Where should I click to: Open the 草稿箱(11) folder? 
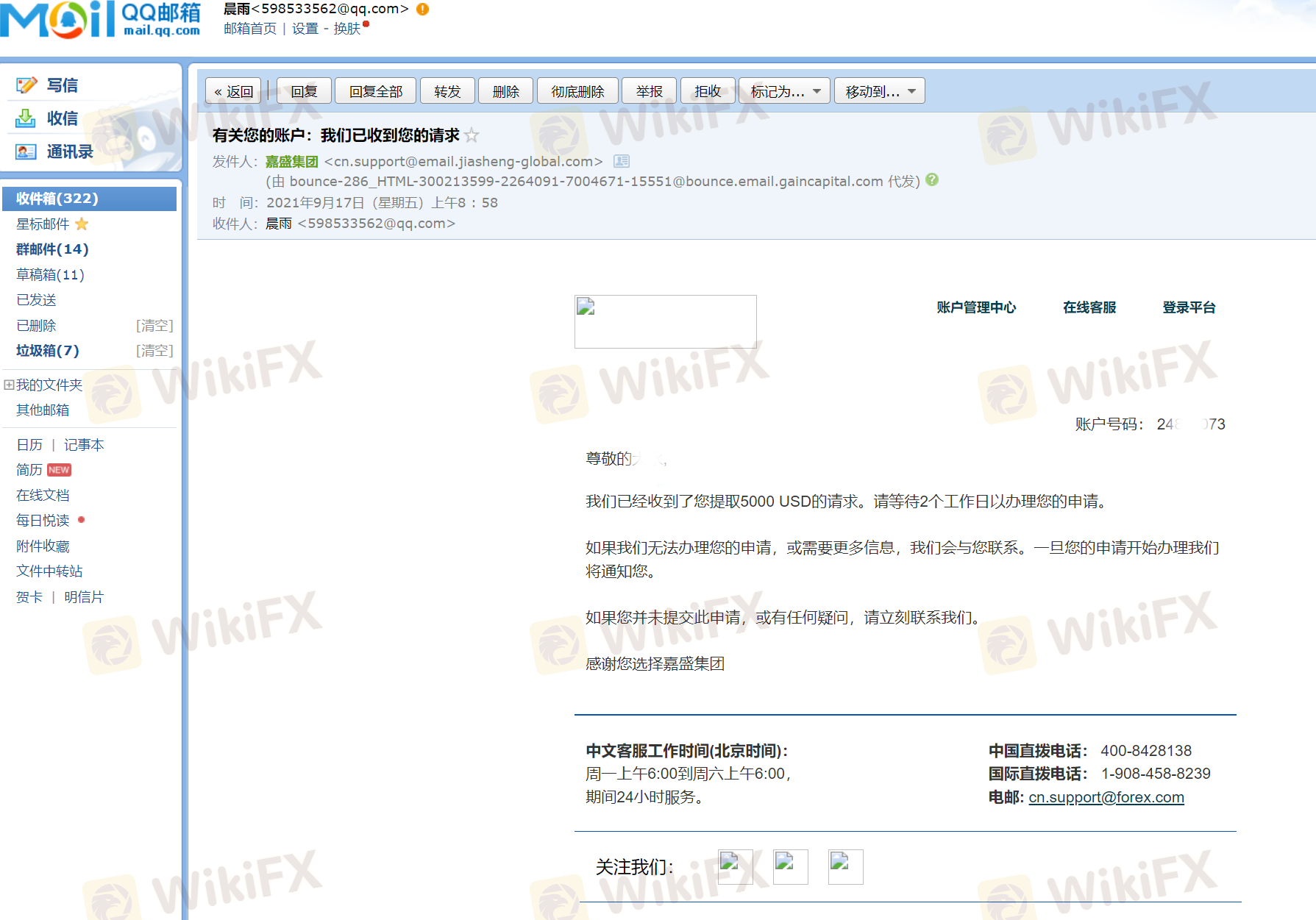50,274
